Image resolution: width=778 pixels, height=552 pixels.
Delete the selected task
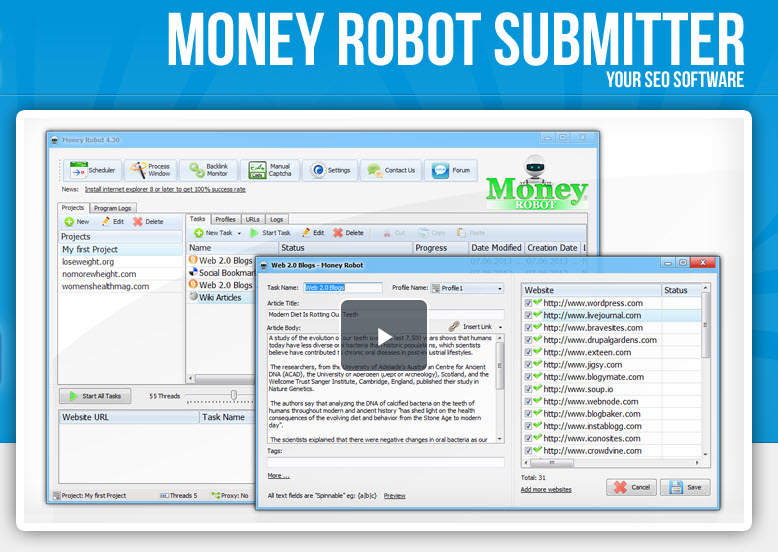tap(348, 233)
